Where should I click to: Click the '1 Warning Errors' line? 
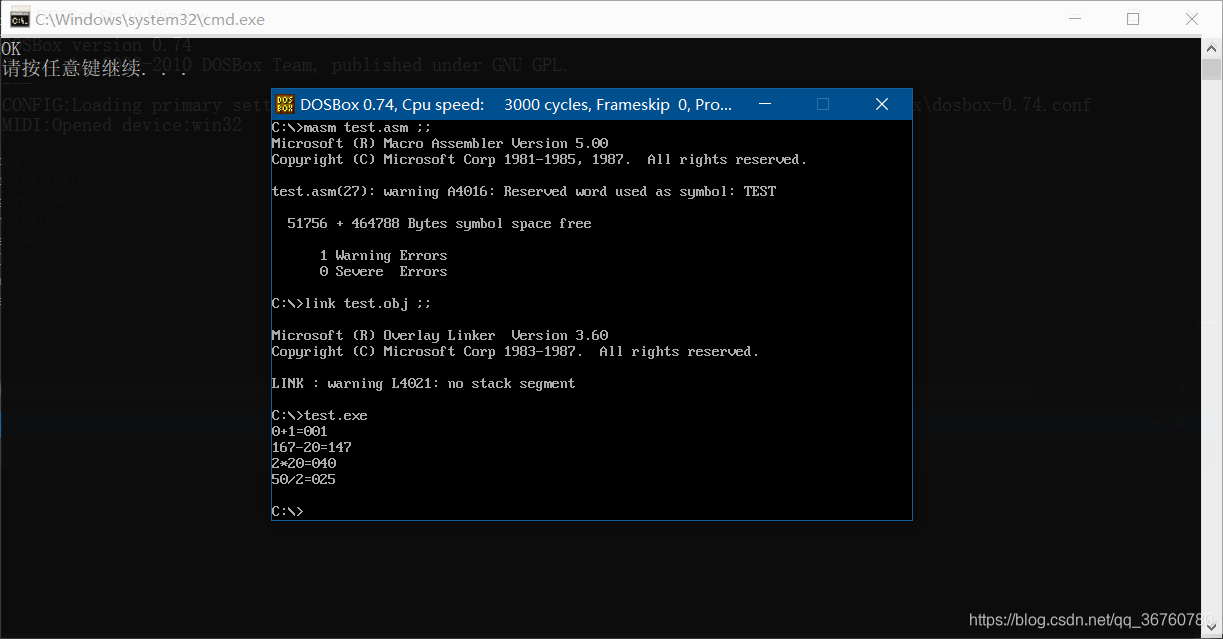click(x=383, y=255)
